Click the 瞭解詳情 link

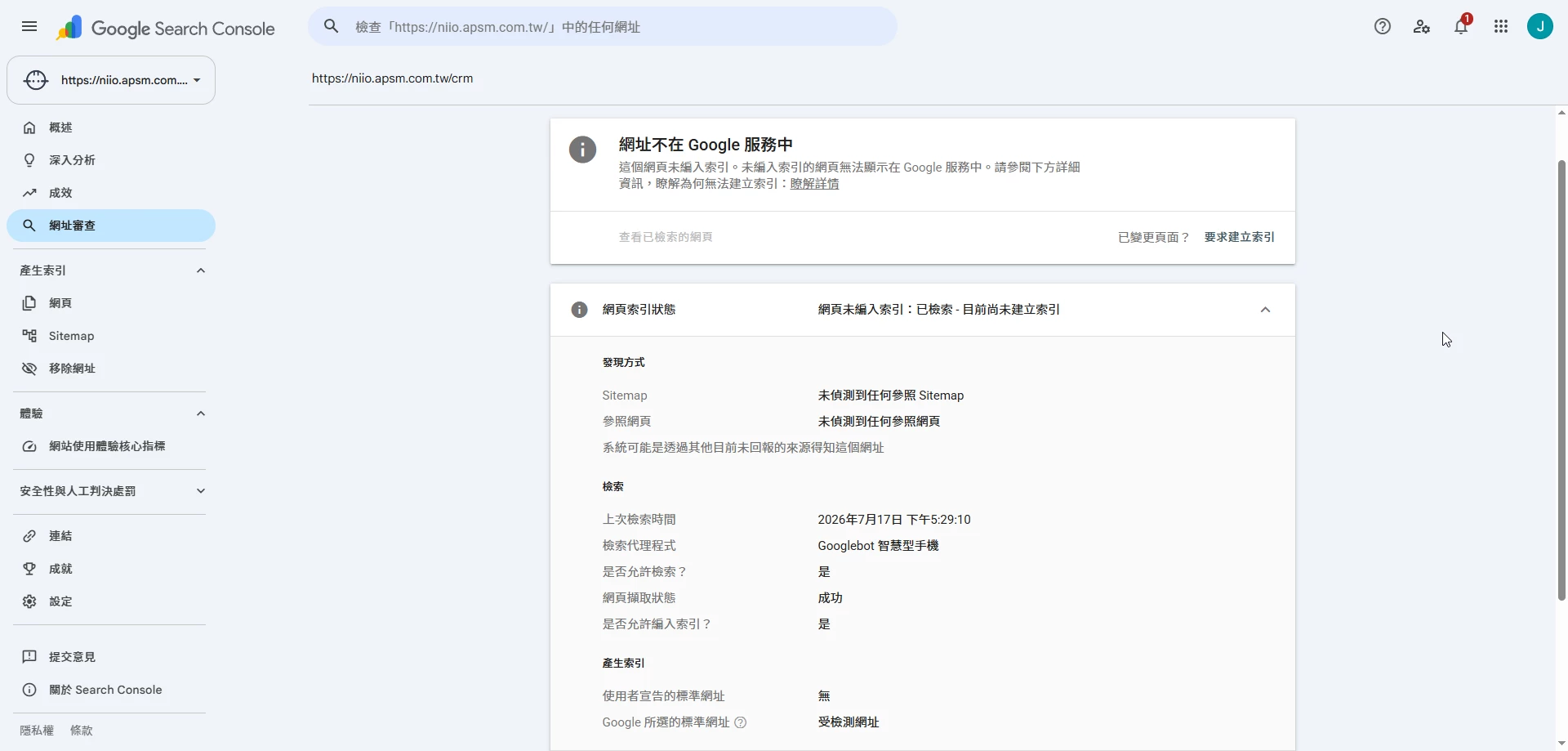(814, 184)
